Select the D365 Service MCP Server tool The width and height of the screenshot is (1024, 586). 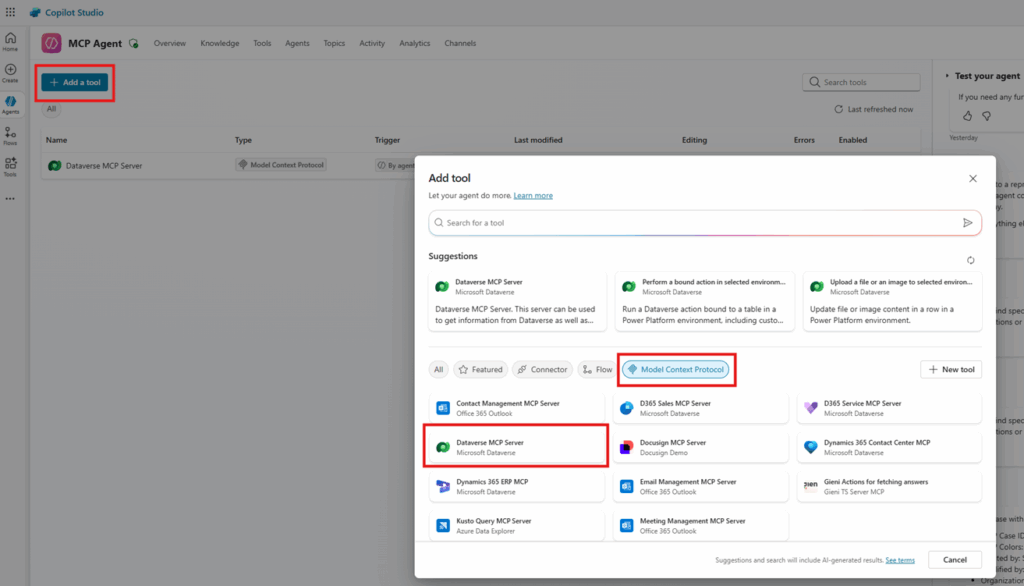pos(889,408)
